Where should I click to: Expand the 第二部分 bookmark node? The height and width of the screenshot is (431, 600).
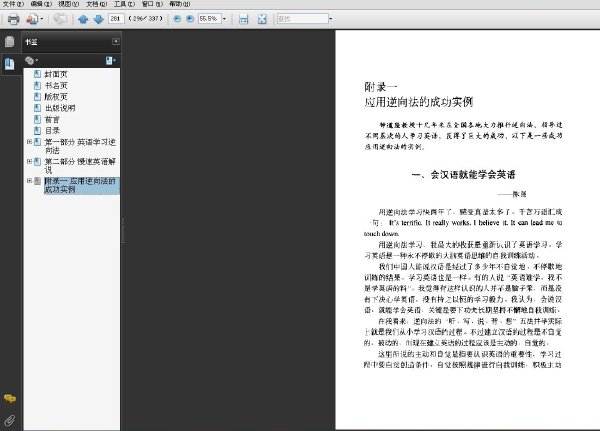[x=29, y=161]
